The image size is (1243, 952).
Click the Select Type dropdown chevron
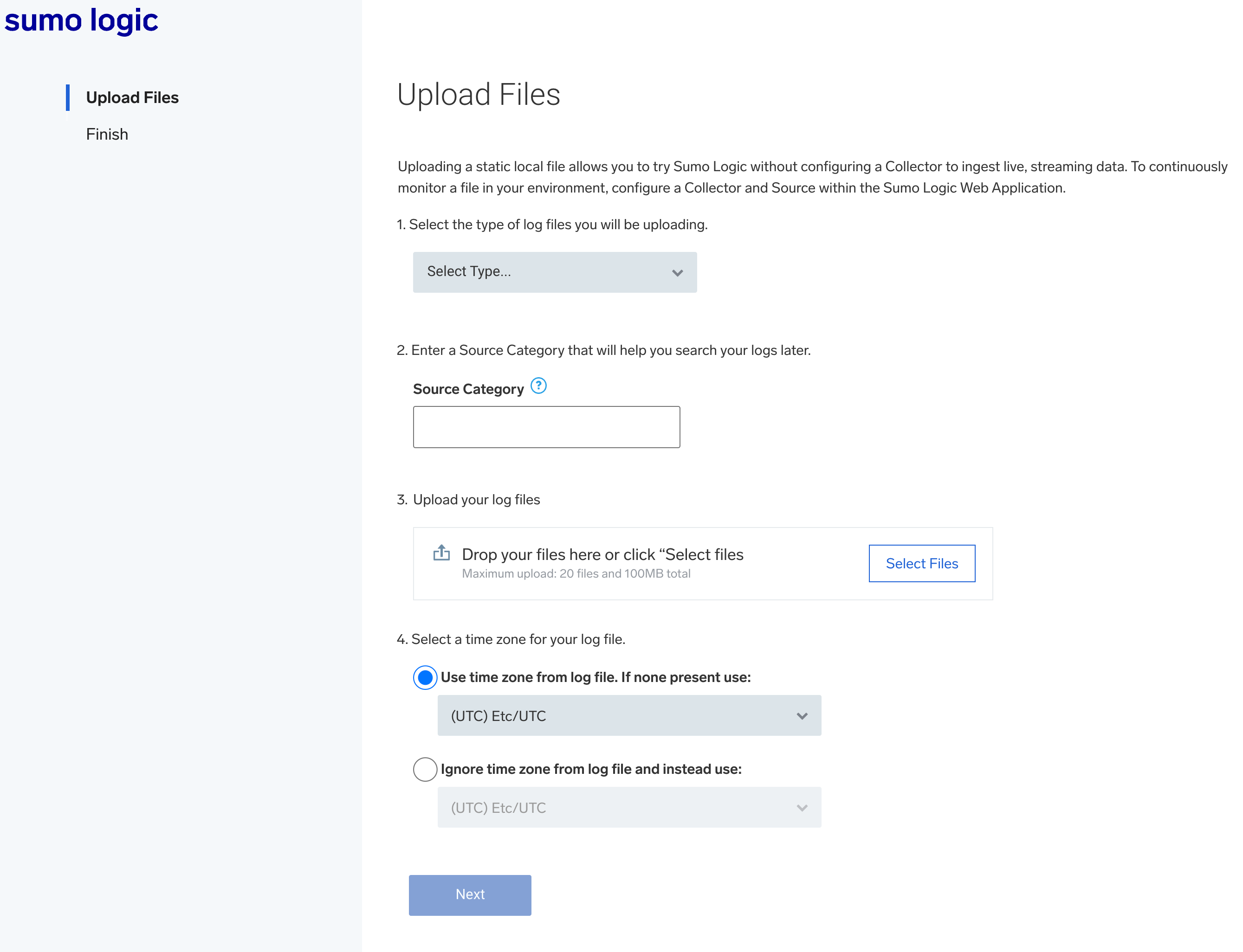click(x=677, y=273)
